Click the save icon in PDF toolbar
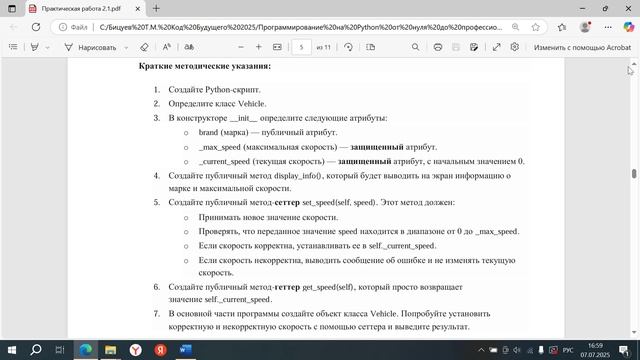640x360 pixels. [x=456, y=47]
